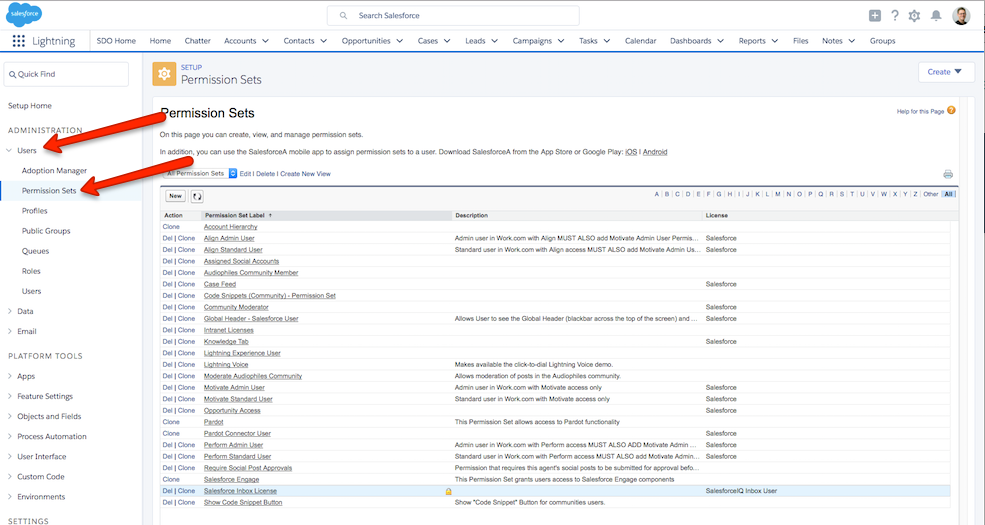Viewport: 985px width, 525px height.
Task: Open the notifications bell icon
Action: tap(936, 16)
